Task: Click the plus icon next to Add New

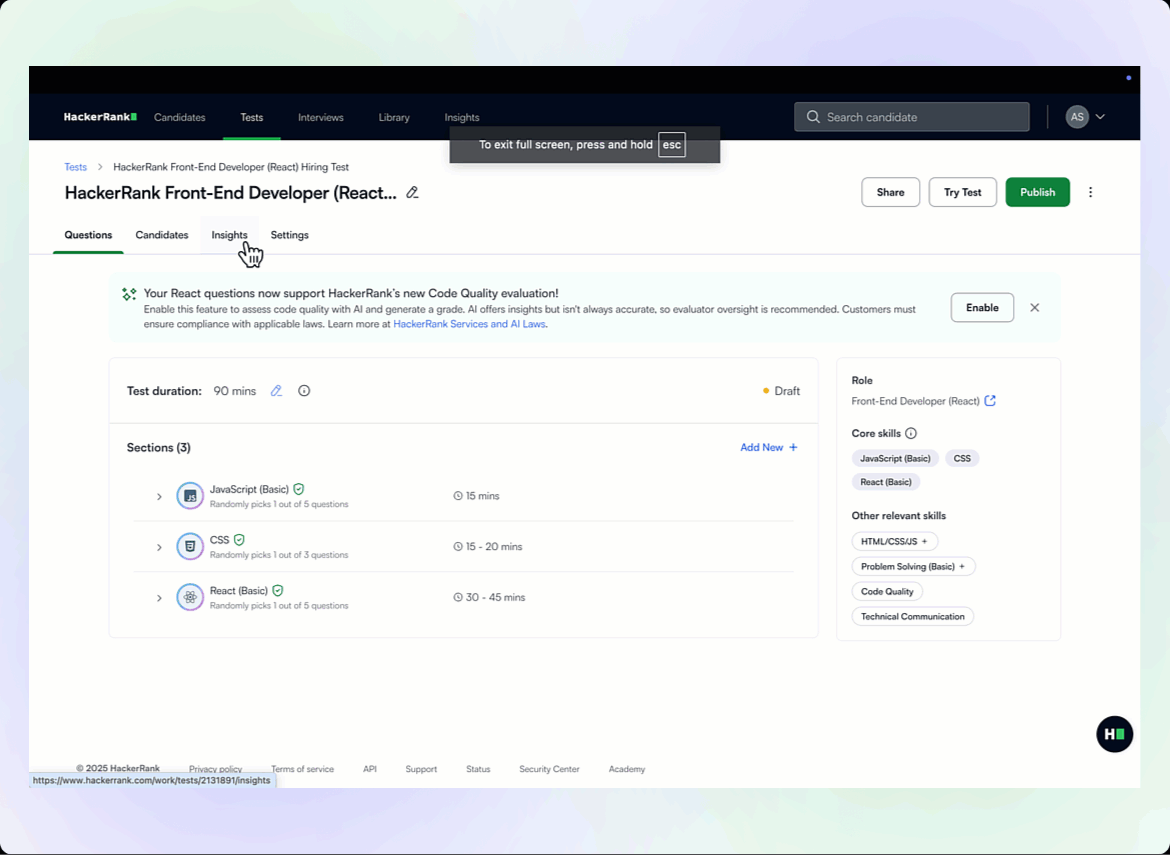Action: [793, 448]
